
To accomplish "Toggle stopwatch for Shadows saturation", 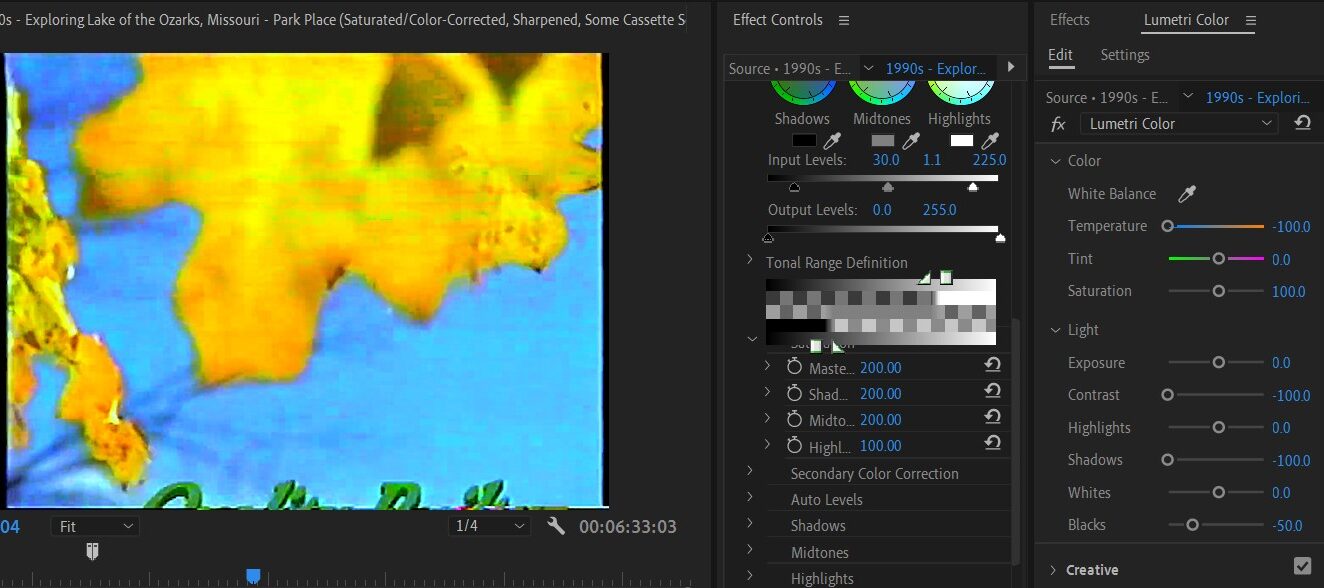I will tap(794, 393).
